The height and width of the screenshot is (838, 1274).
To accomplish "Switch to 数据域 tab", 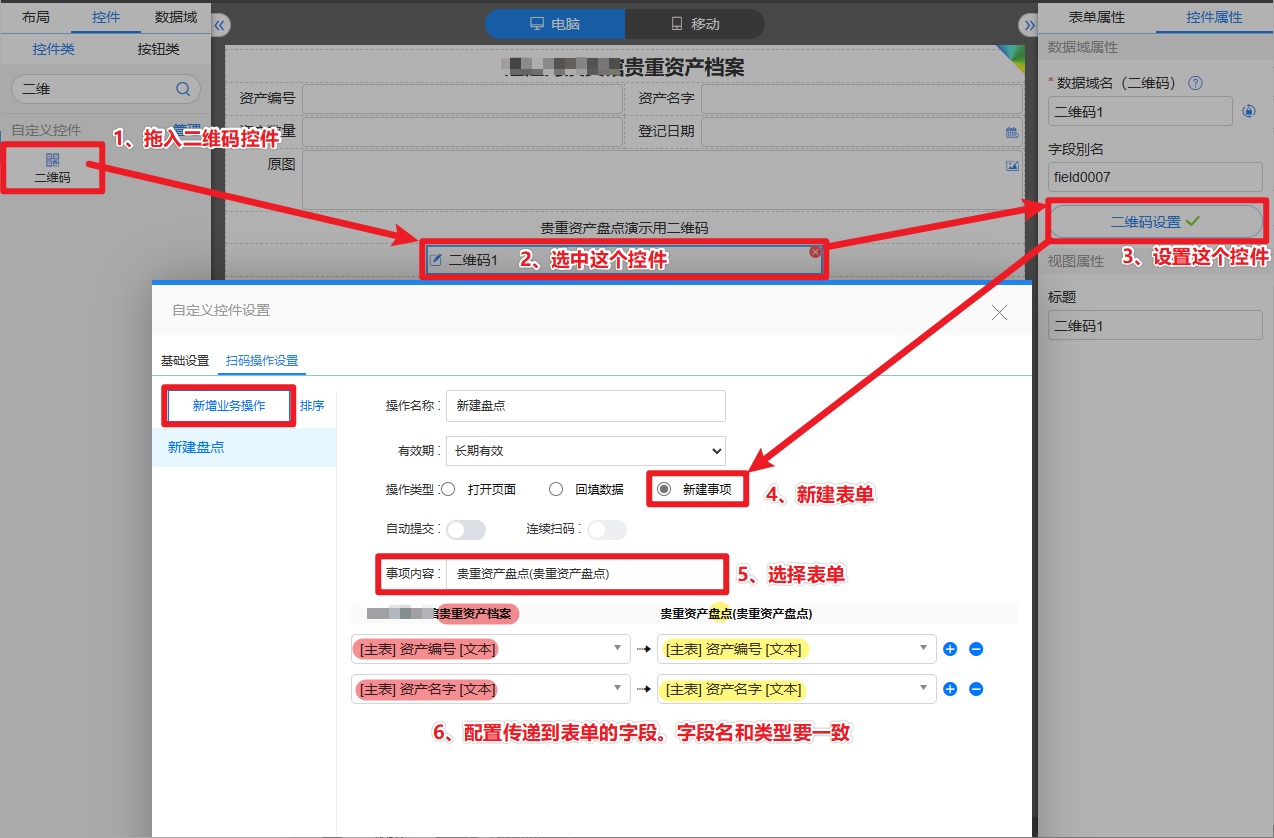I will pos(176,17).
